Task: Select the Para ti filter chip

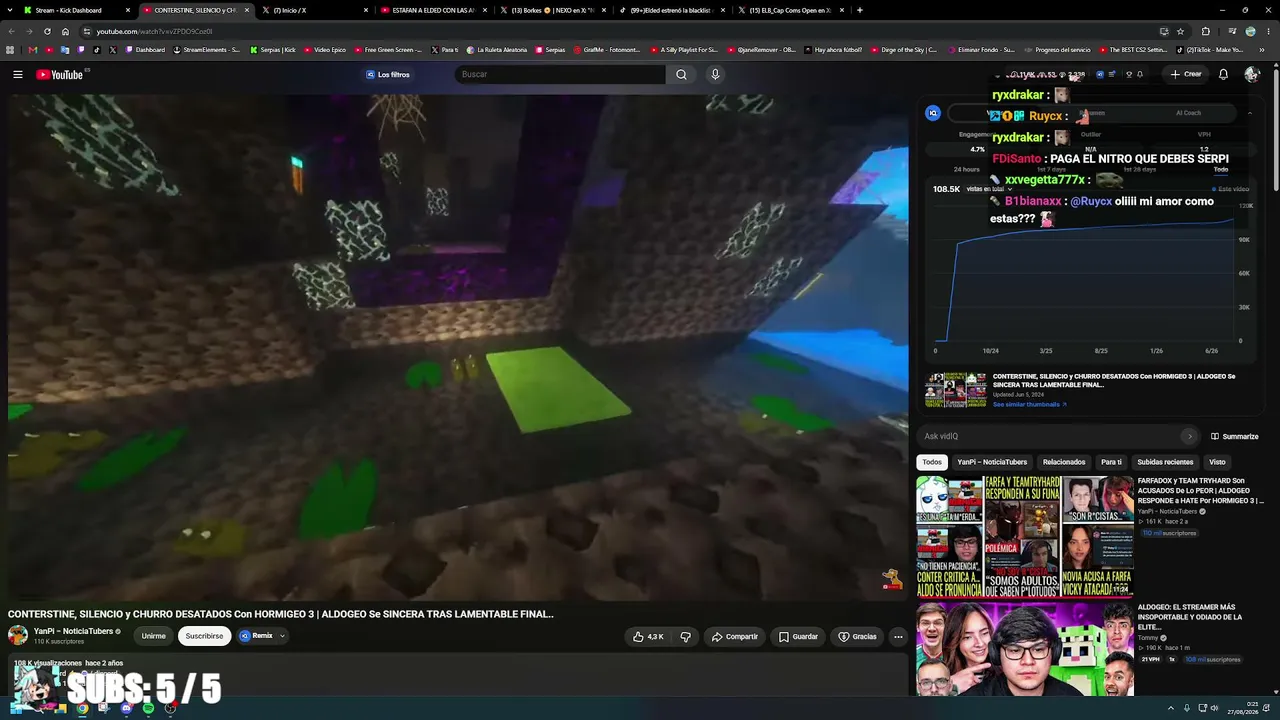Action: (1111, 462)
